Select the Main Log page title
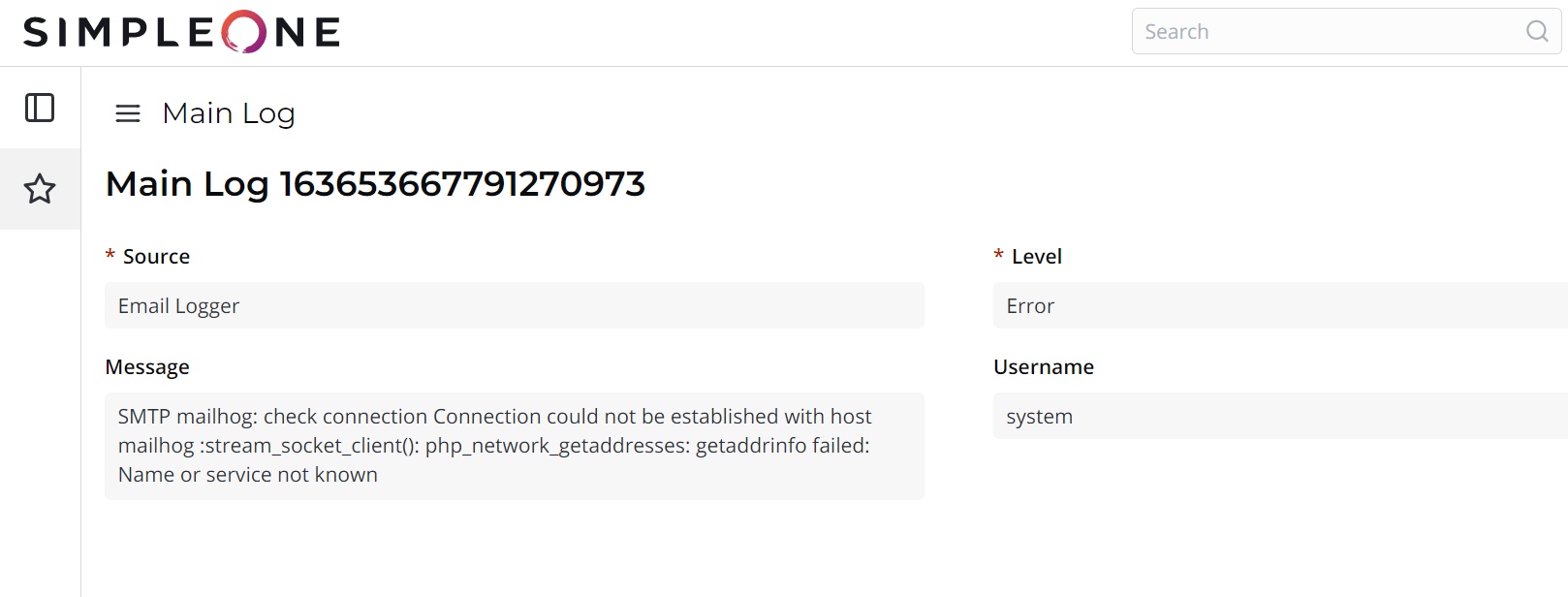The height and width of the screenshot is (597, 1568). 229,113
